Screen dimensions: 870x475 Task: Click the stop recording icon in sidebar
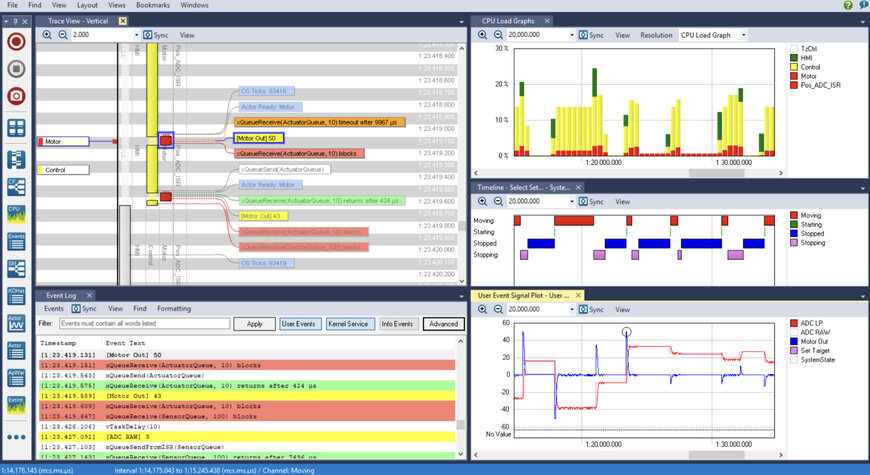16,69
